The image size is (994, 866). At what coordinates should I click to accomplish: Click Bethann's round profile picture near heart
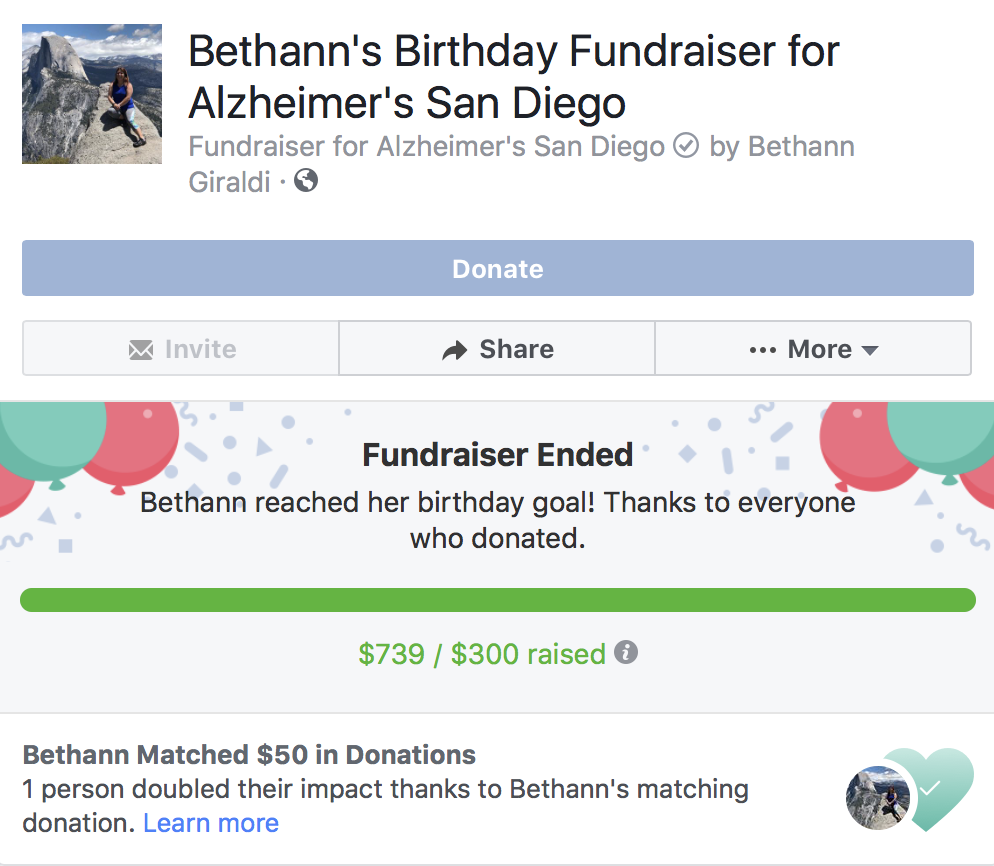879,798
